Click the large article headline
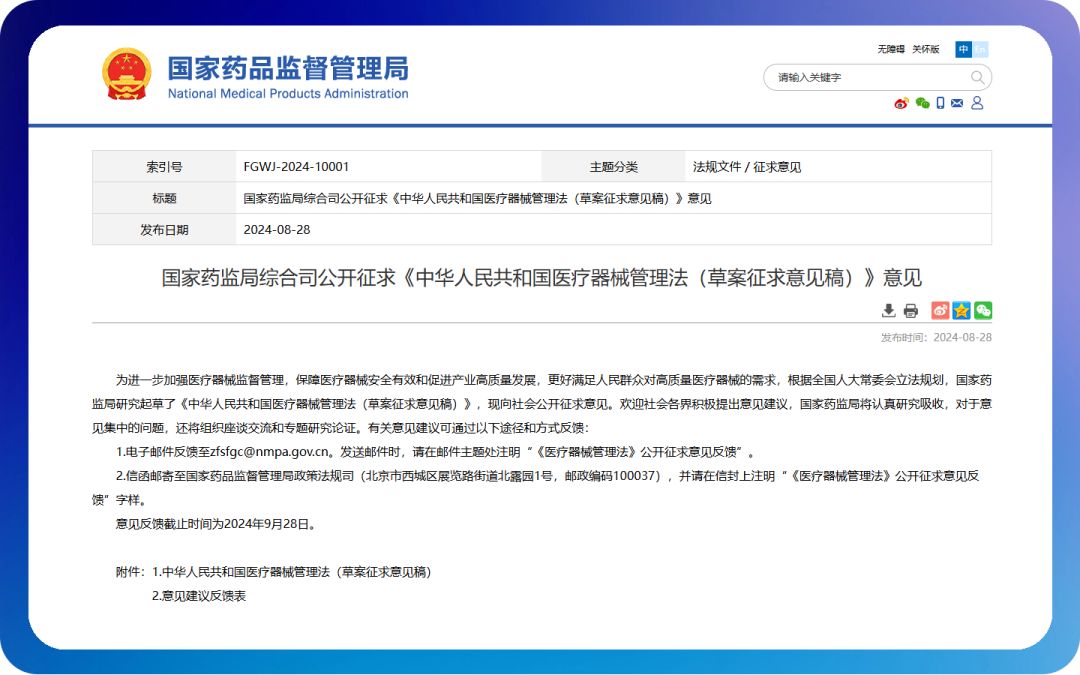Screen dimensions: 1080x675 pyautogui.click(x=541, y=278)
